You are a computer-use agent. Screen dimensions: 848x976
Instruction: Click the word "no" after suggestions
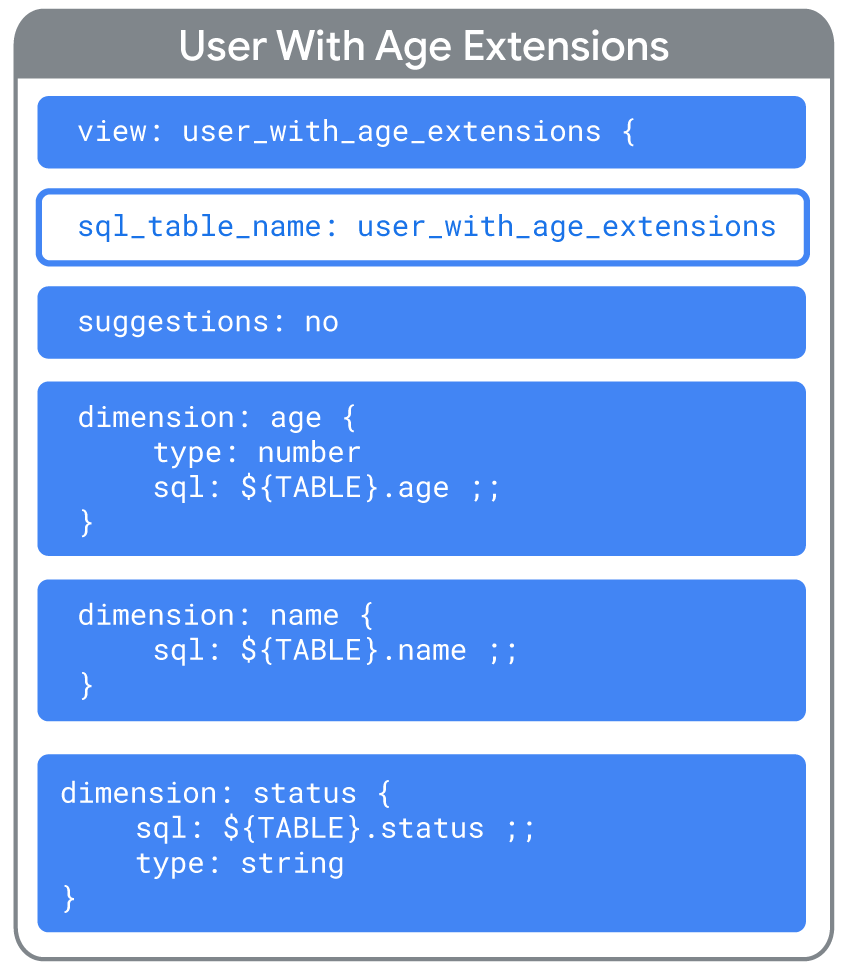coord(322,322)
